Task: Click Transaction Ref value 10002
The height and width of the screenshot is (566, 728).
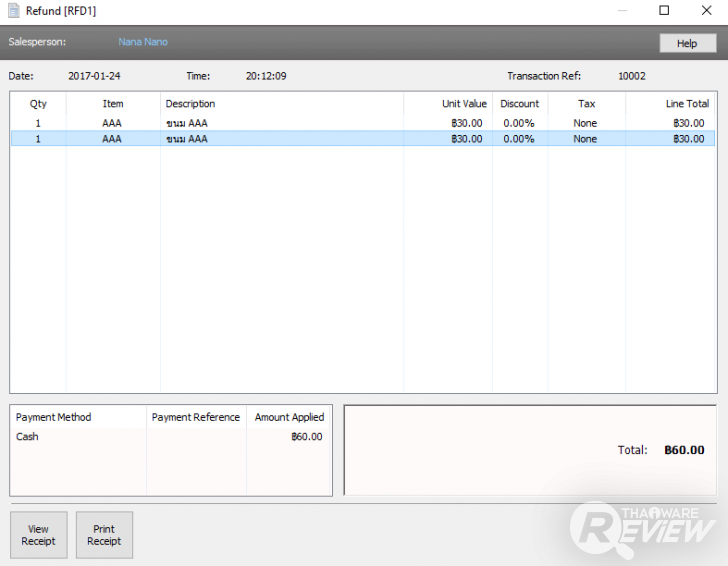Action: coord(632,76)
